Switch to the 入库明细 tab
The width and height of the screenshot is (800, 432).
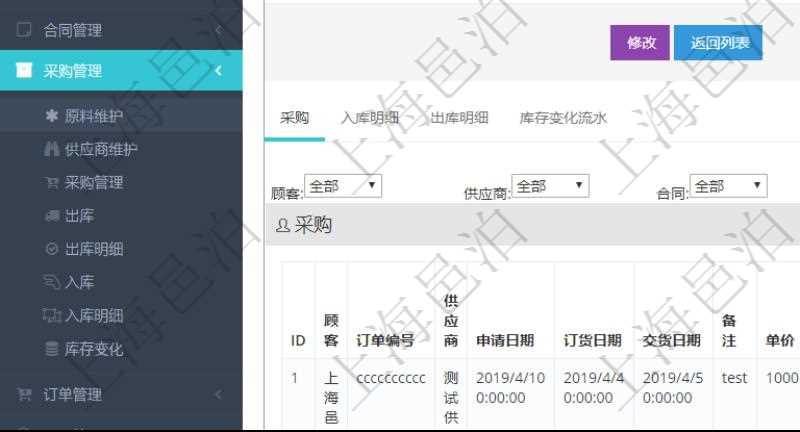(370, 118)
